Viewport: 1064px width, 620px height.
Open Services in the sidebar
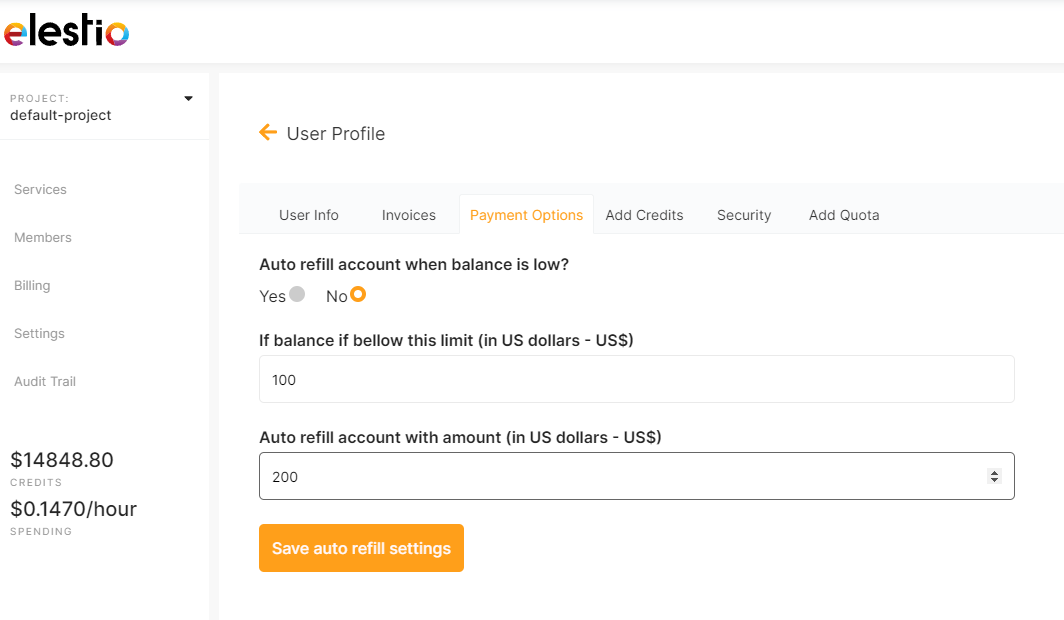tap(40, 190)
